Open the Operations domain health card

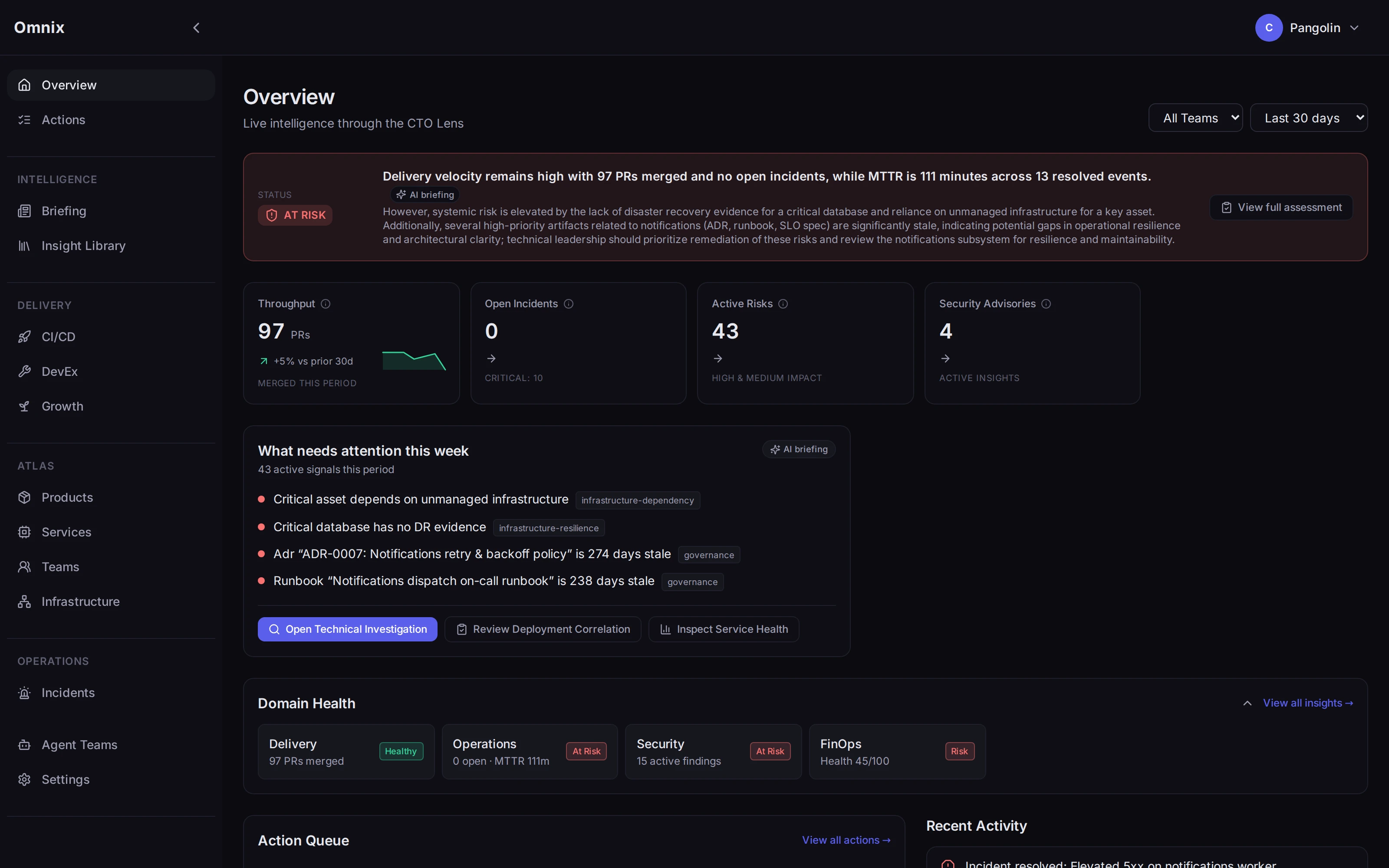530,751
